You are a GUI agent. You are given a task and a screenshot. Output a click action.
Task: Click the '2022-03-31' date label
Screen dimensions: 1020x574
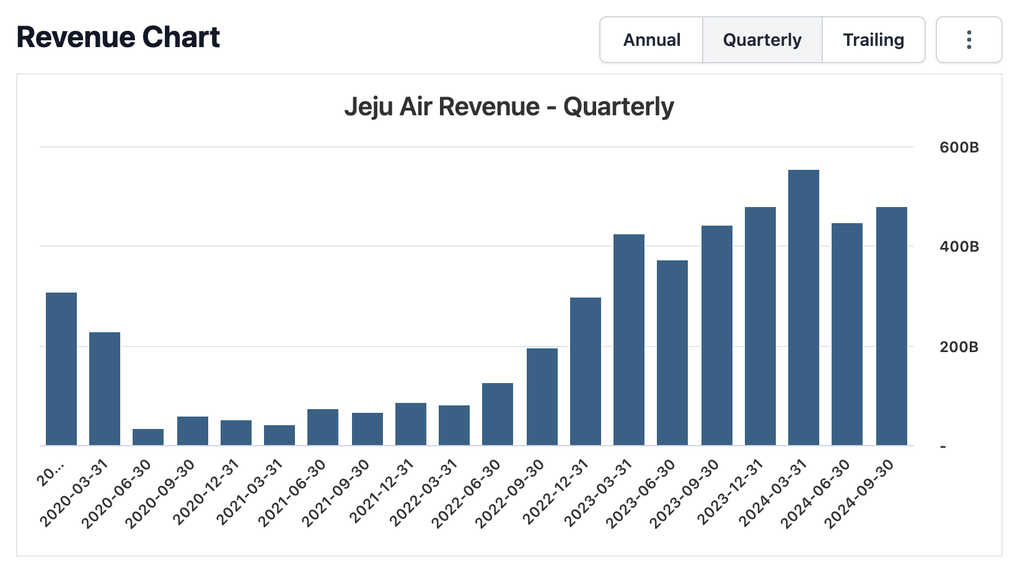tap(423, 493)
